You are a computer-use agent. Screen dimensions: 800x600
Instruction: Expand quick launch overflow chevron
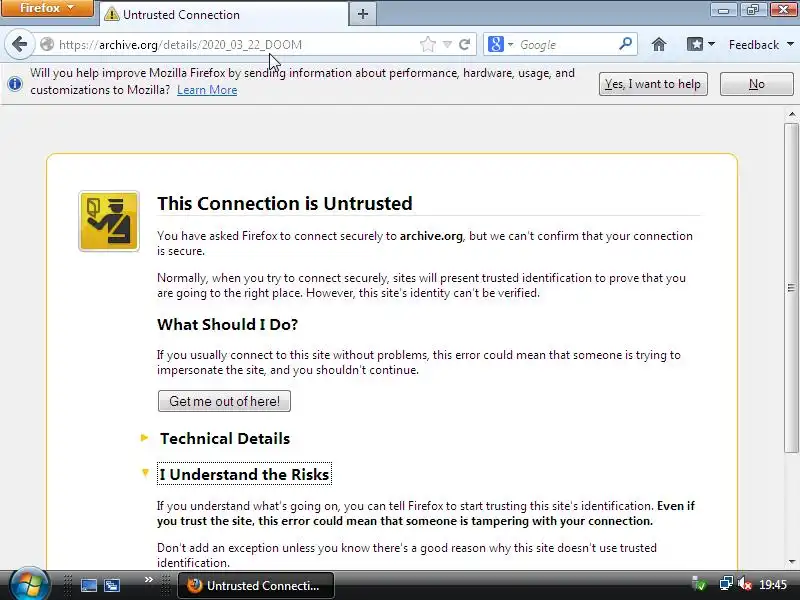coord(148,580)
